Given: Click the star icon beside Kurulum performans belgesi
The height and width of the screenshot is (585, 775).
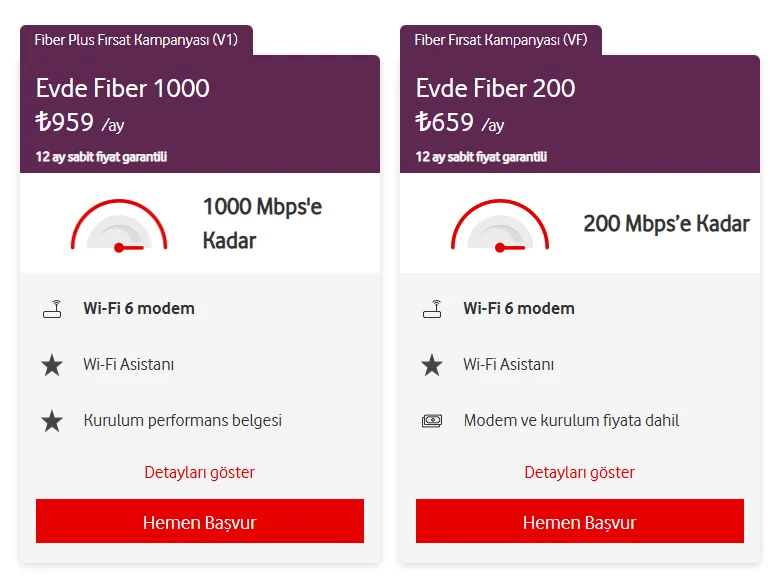Looking at the screenshot, I should [52, 421].
